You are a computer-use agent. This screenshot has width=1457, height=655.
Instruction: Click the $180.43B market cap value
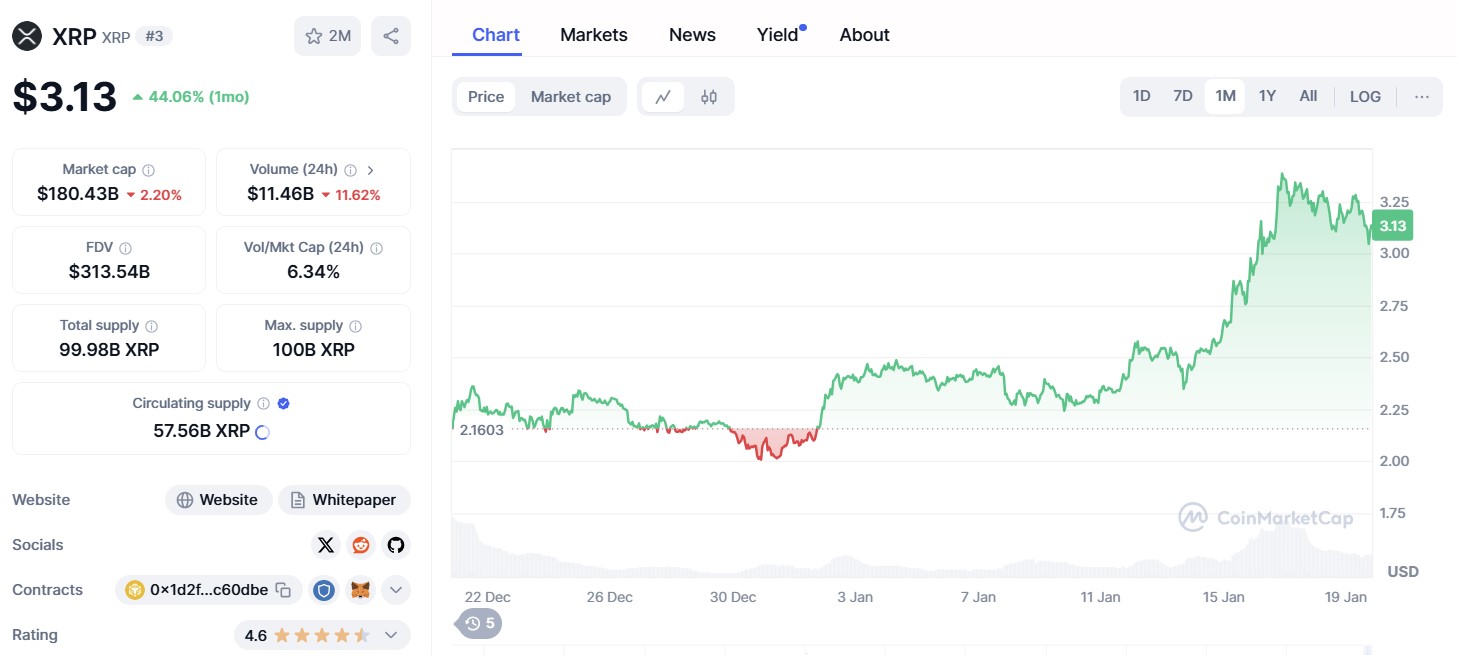pyautogui.click(x=78, y=194)
